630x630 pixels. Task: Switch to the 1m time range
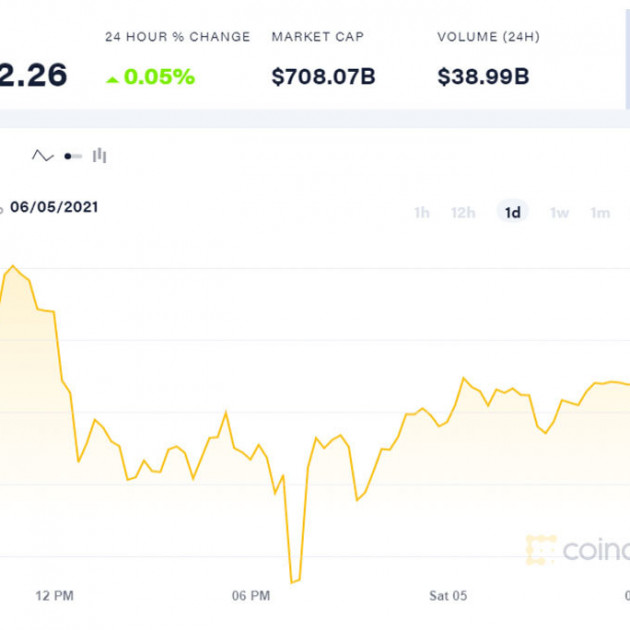click(600, 212)
